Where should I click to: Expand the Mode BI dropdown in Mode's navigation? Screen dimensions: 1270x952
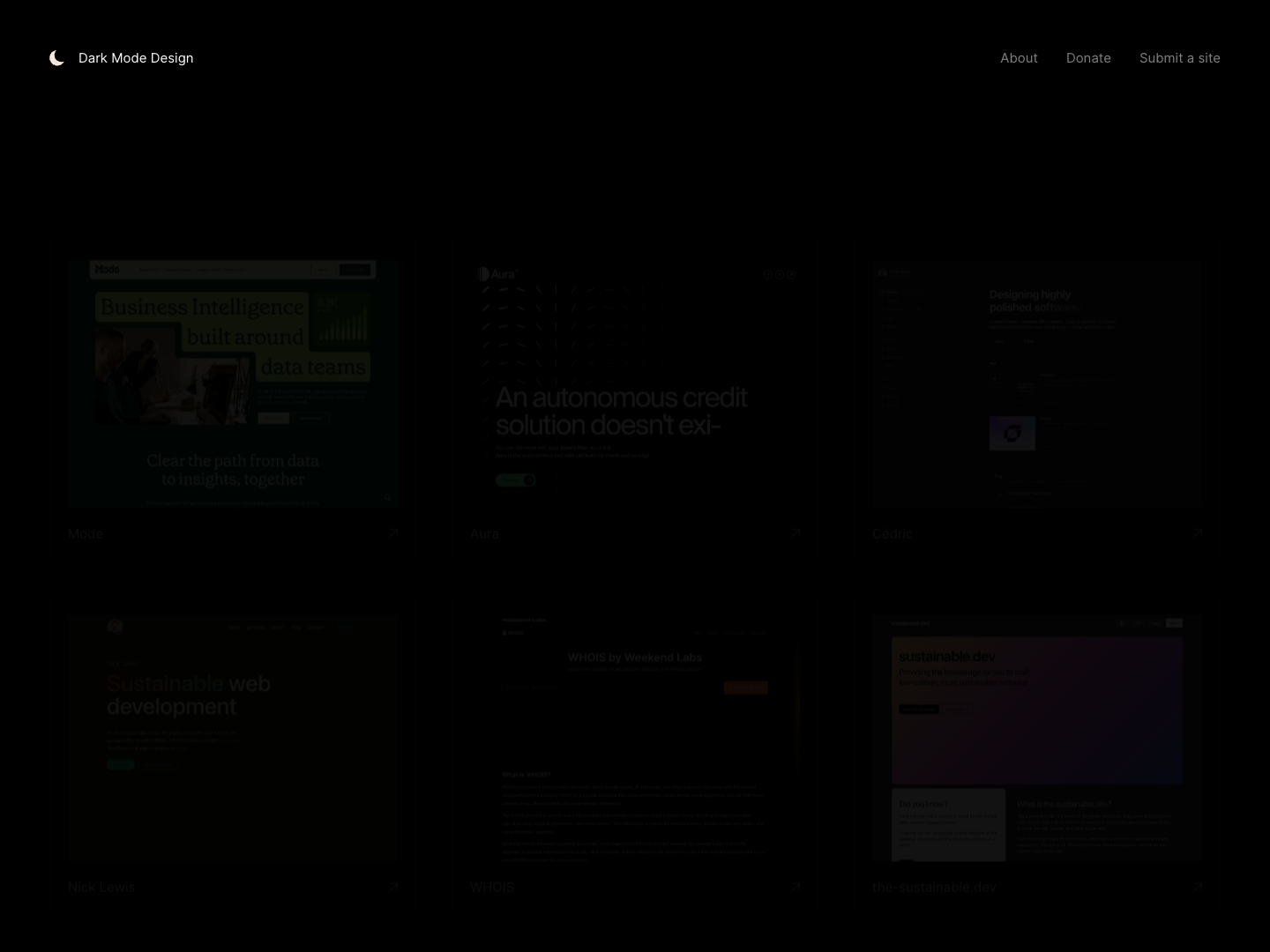pos(151,270)
